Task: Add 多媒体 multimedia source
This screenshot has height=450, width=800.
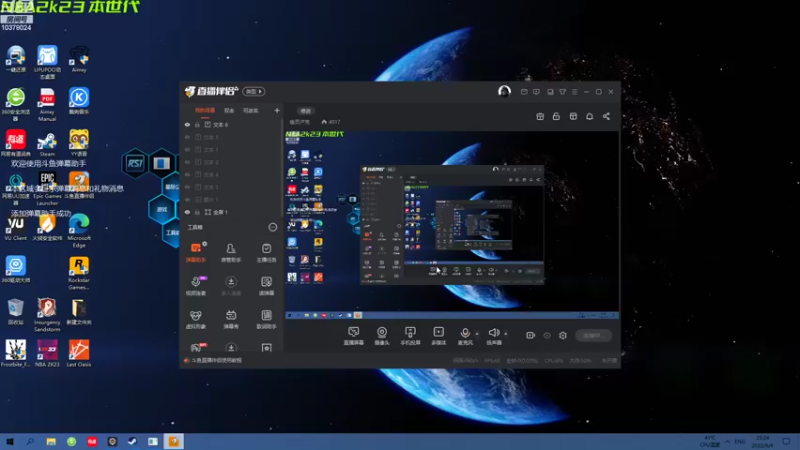Action: coord(439,336)
